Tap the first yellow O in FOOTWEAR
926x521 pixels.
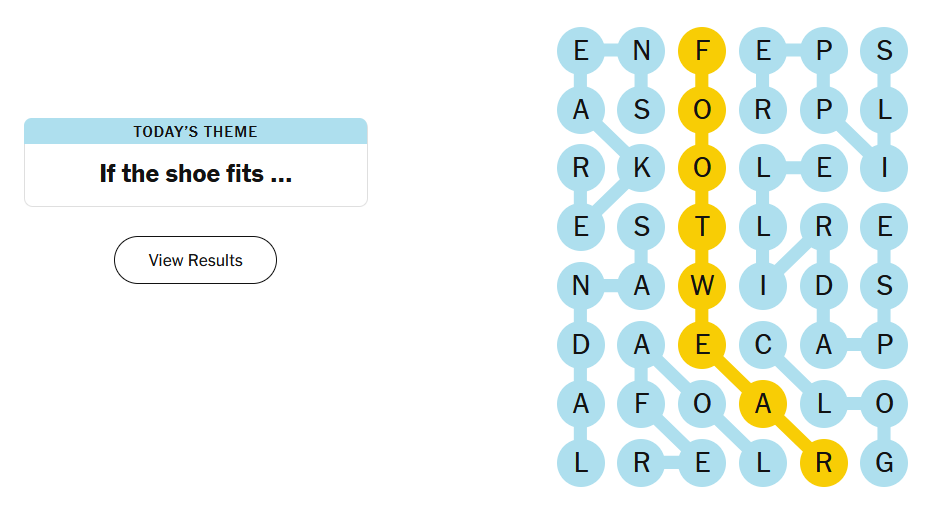[x=702, y=110]
